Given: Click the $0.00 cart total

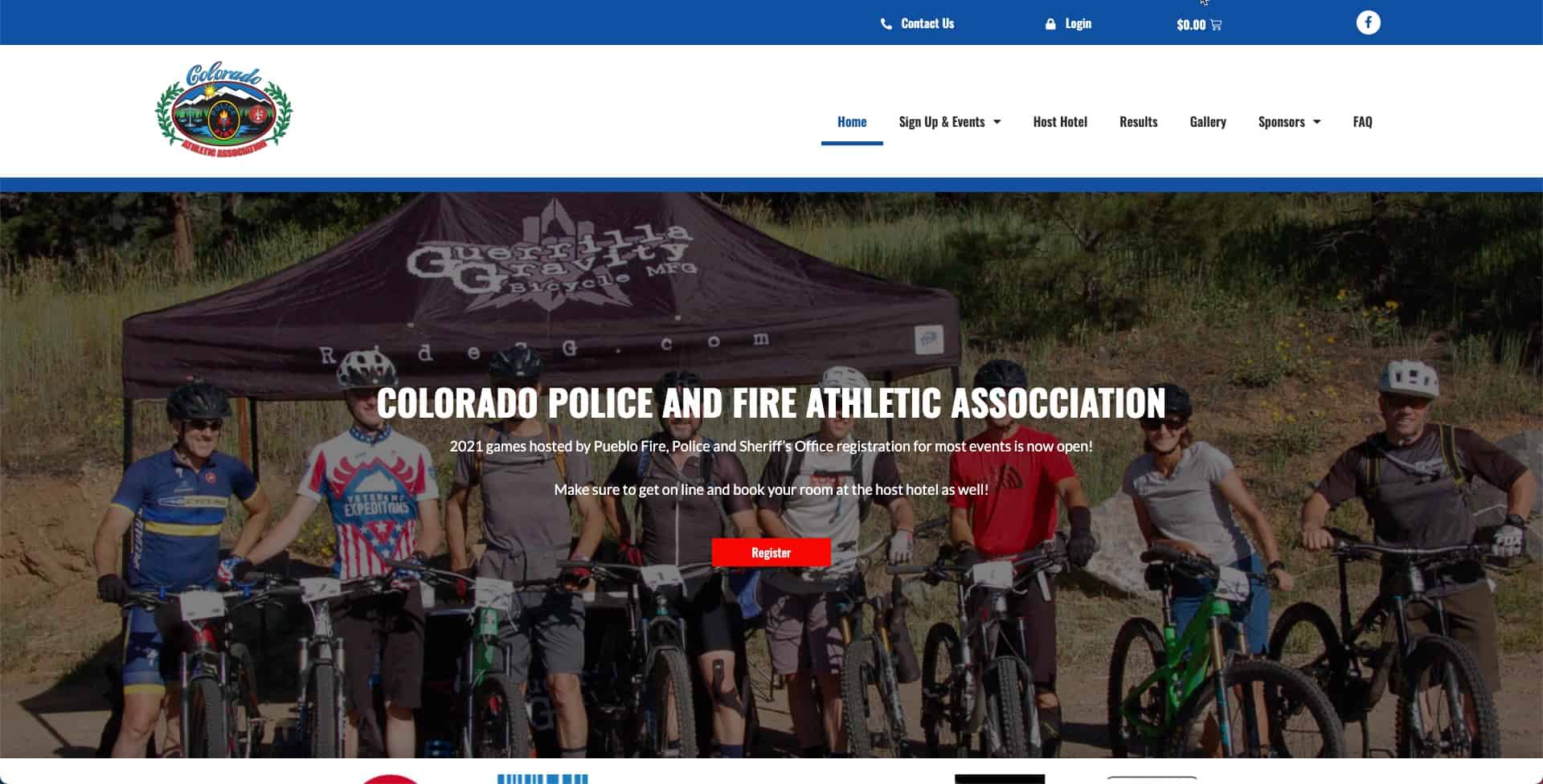Looking at the screenshot, I should point(1191,25).
